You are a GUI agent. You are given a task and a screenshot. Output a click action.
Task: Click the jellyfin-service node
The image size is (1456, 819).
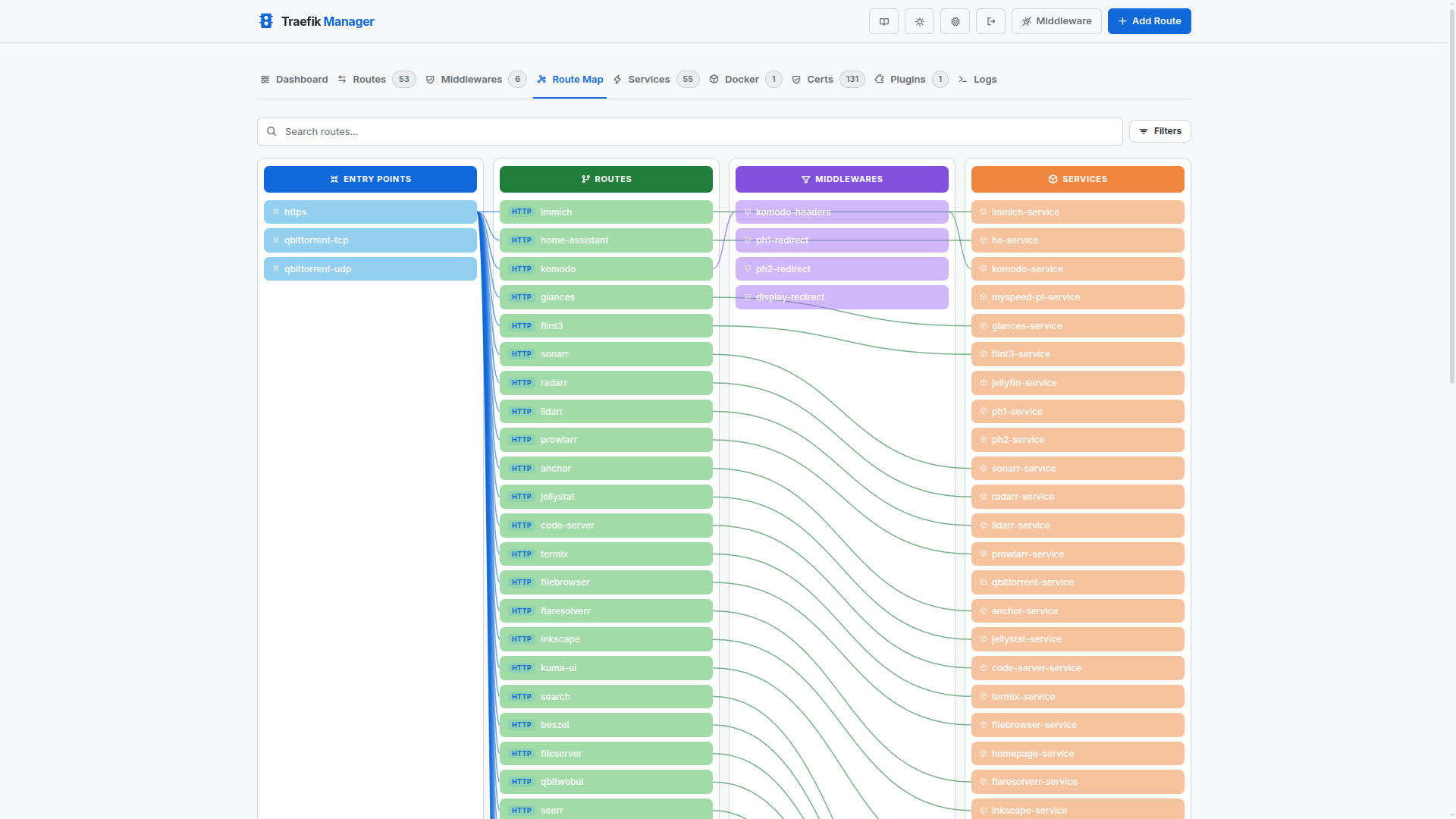tap(1077, 383)
